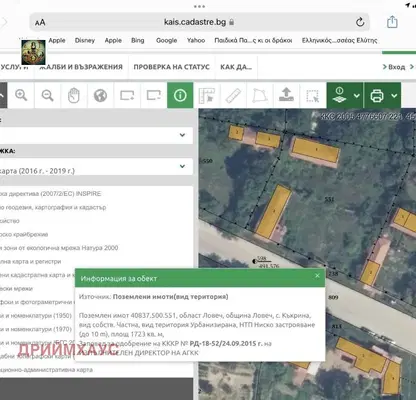The width and height of the screenshot is (416, 400).
Task: Expand the layers info dropdown arrow
Action: tap(356, 96)
